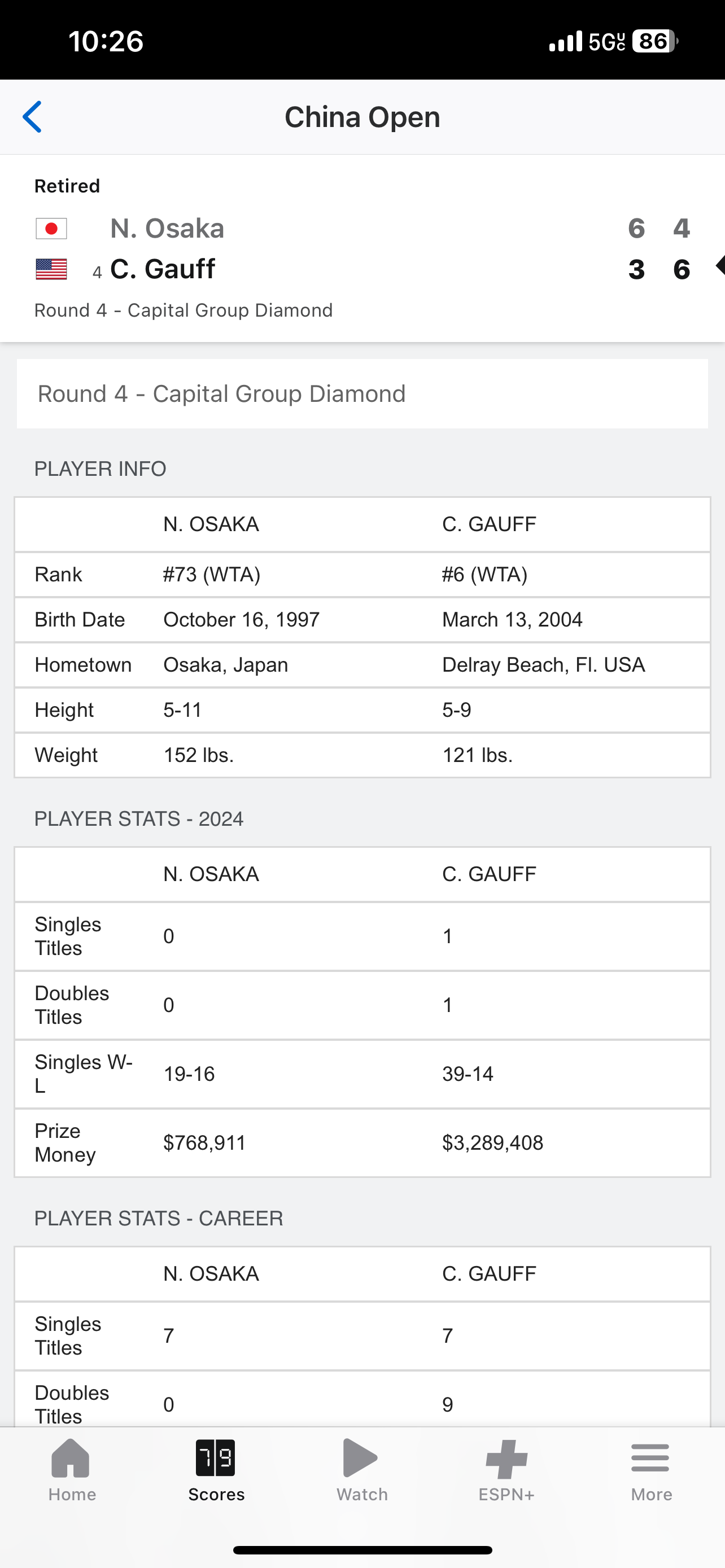Open the ESPN+ plus icon

(506, 1458)
